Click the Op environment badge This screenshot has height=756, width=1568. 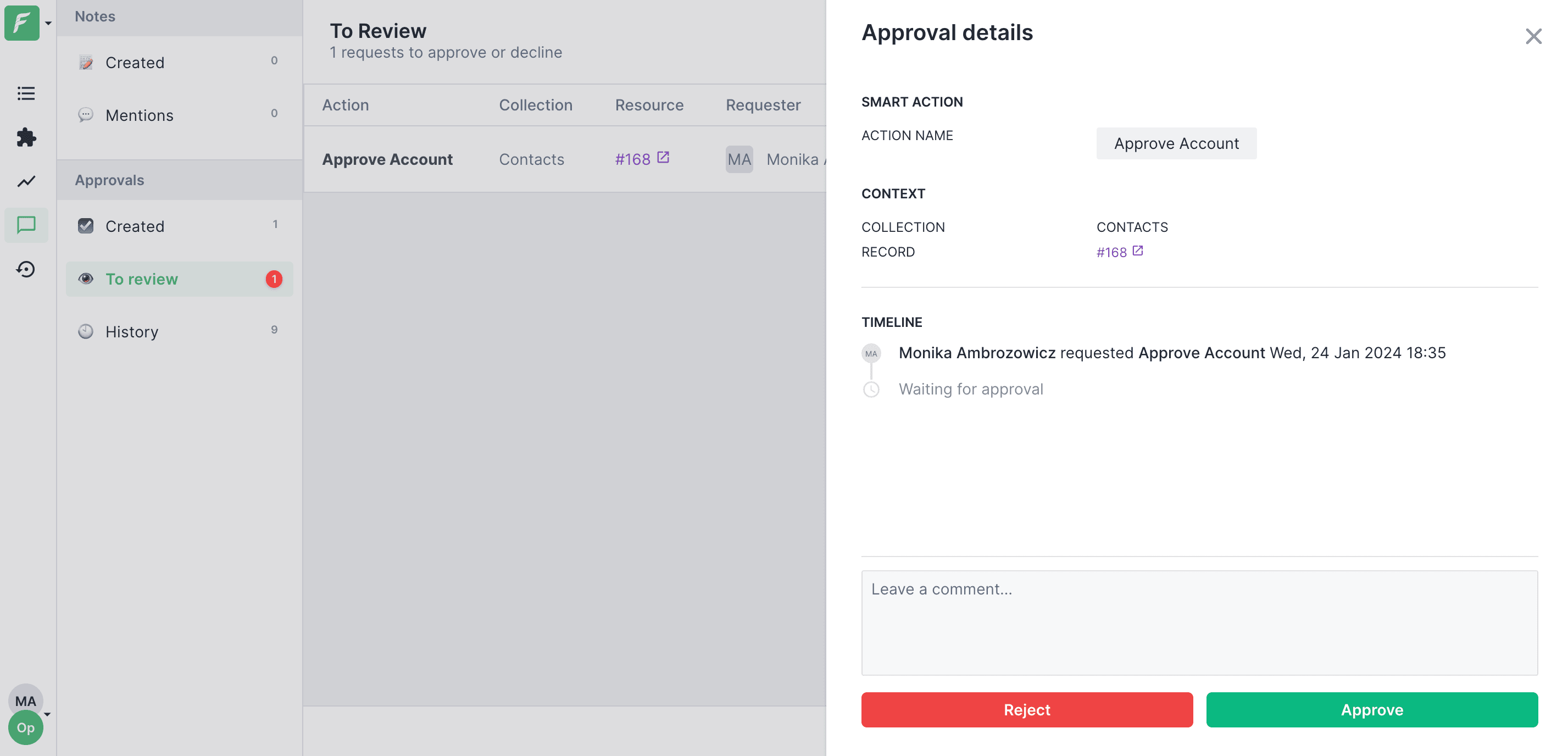[x=26, y=727]
